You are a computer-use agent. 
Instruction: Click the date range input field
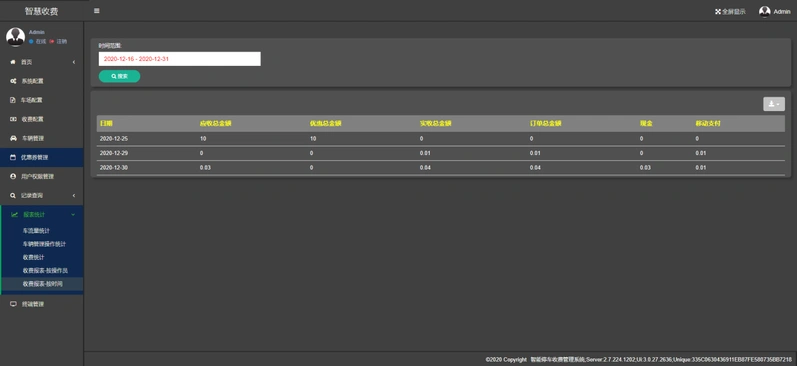179,59
